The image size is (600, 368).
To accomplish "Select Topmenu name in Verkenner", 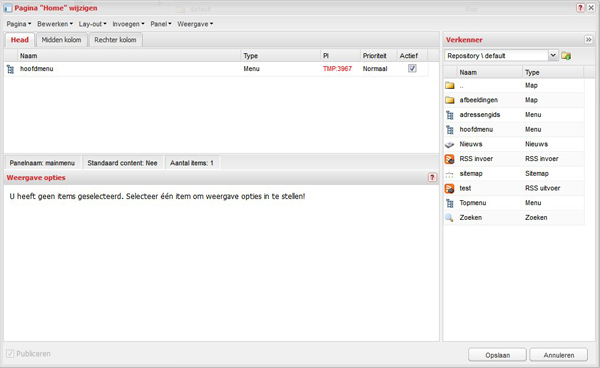I will coord(473,203).
